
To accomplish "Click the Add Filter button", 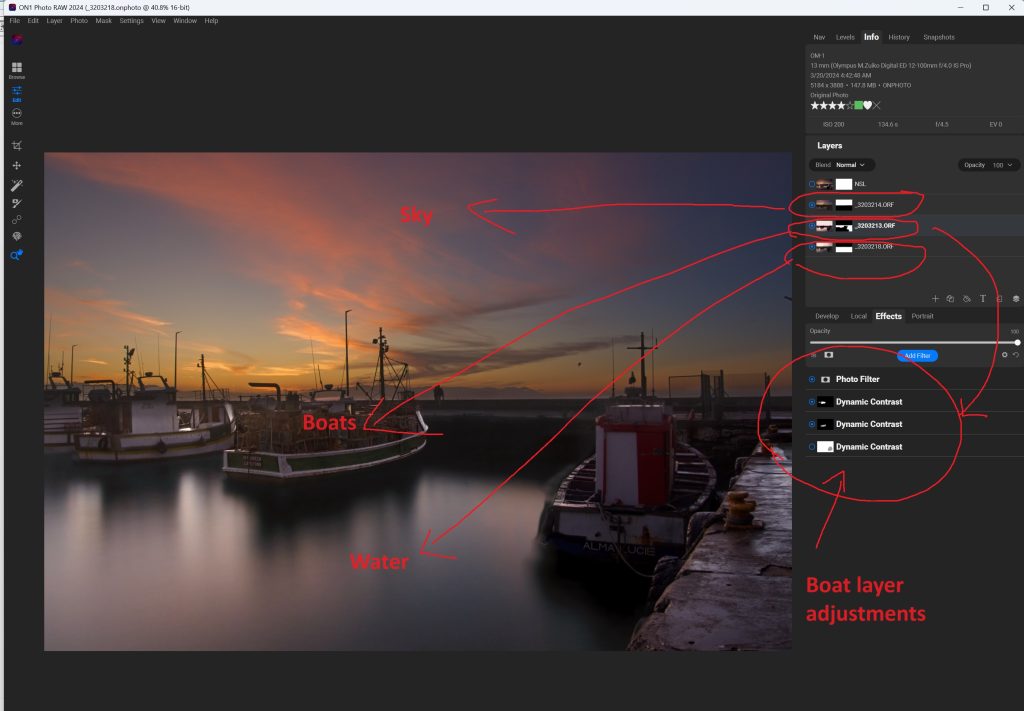I will [x=917, y=355].
